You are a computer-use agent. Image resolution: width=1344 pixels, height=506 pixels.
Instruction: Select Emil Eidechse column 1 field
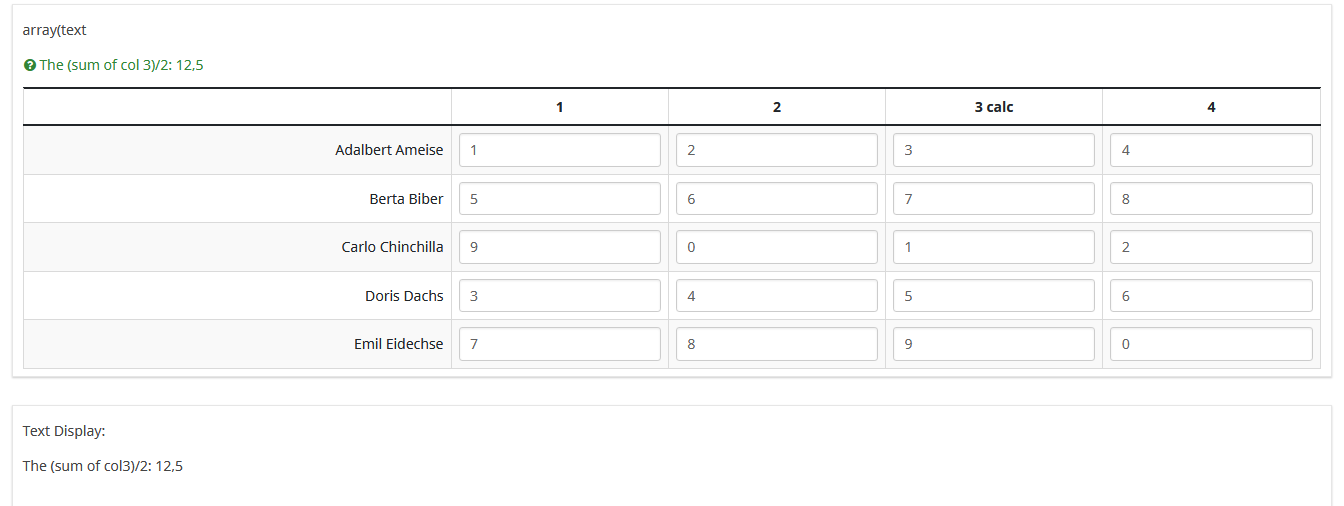tap(560, 344)
